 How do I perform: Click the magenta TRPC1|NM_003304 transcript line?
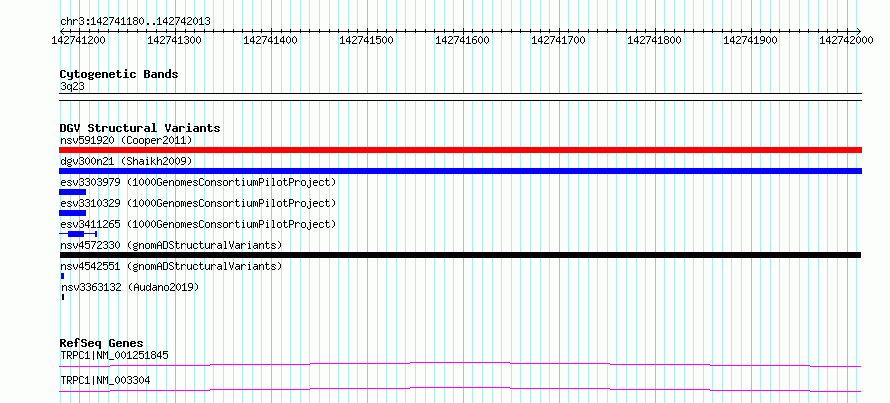pyautogui.click(x=460, y=389)
